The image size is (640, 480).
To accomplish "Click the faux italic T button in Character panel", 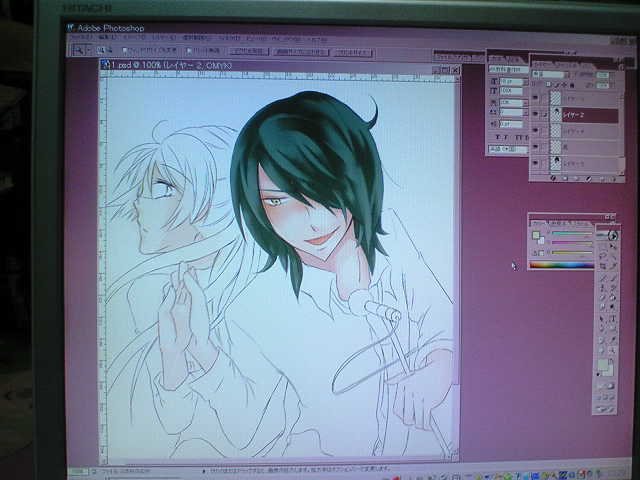I will (506, 137).
